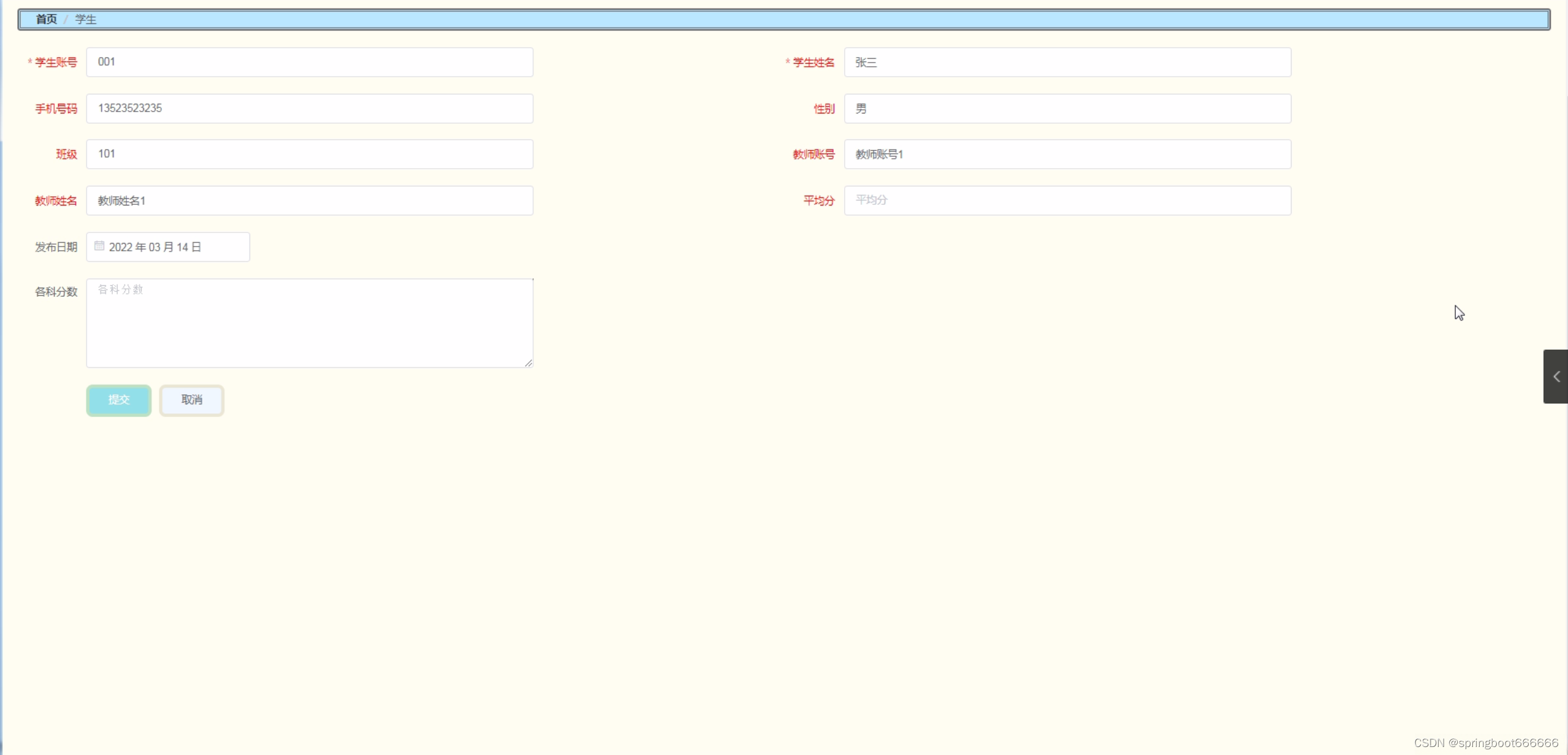Click 学生 breadcrumb item
This screenshot has width=1568, height=755.
coord(86,19)
